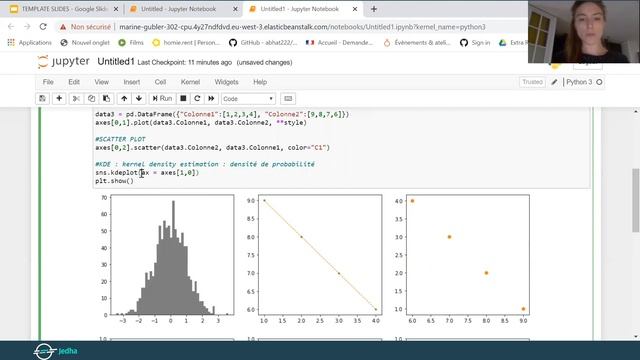This screenshot has width=640, height=360.
Task: Reload the current page
Action: (x=43, y=27)
